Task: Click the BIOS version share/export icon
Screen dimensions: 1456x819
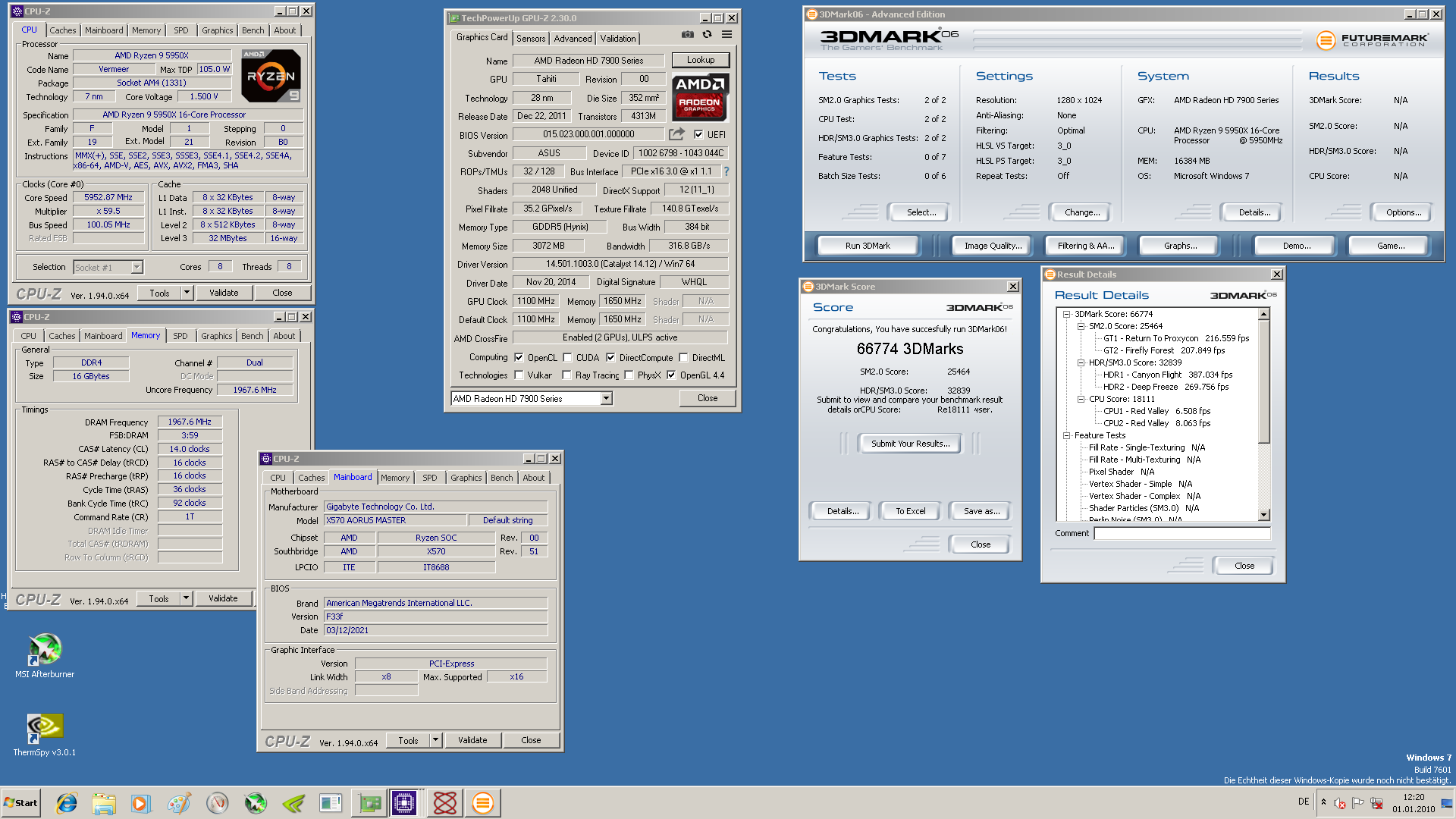Action: coord(676,134)
